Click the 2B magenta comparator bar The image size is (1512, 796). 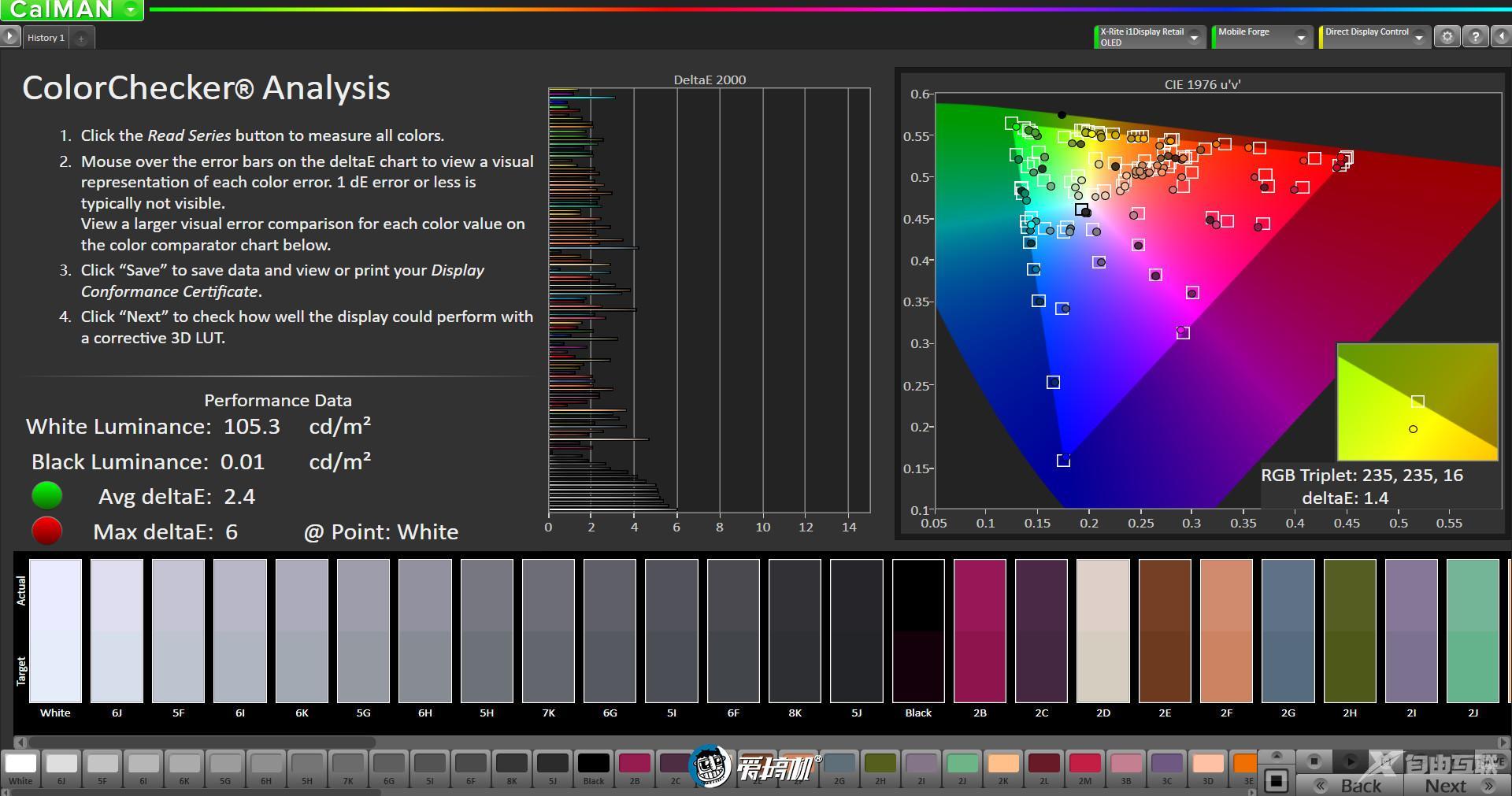tap(980, 631)
